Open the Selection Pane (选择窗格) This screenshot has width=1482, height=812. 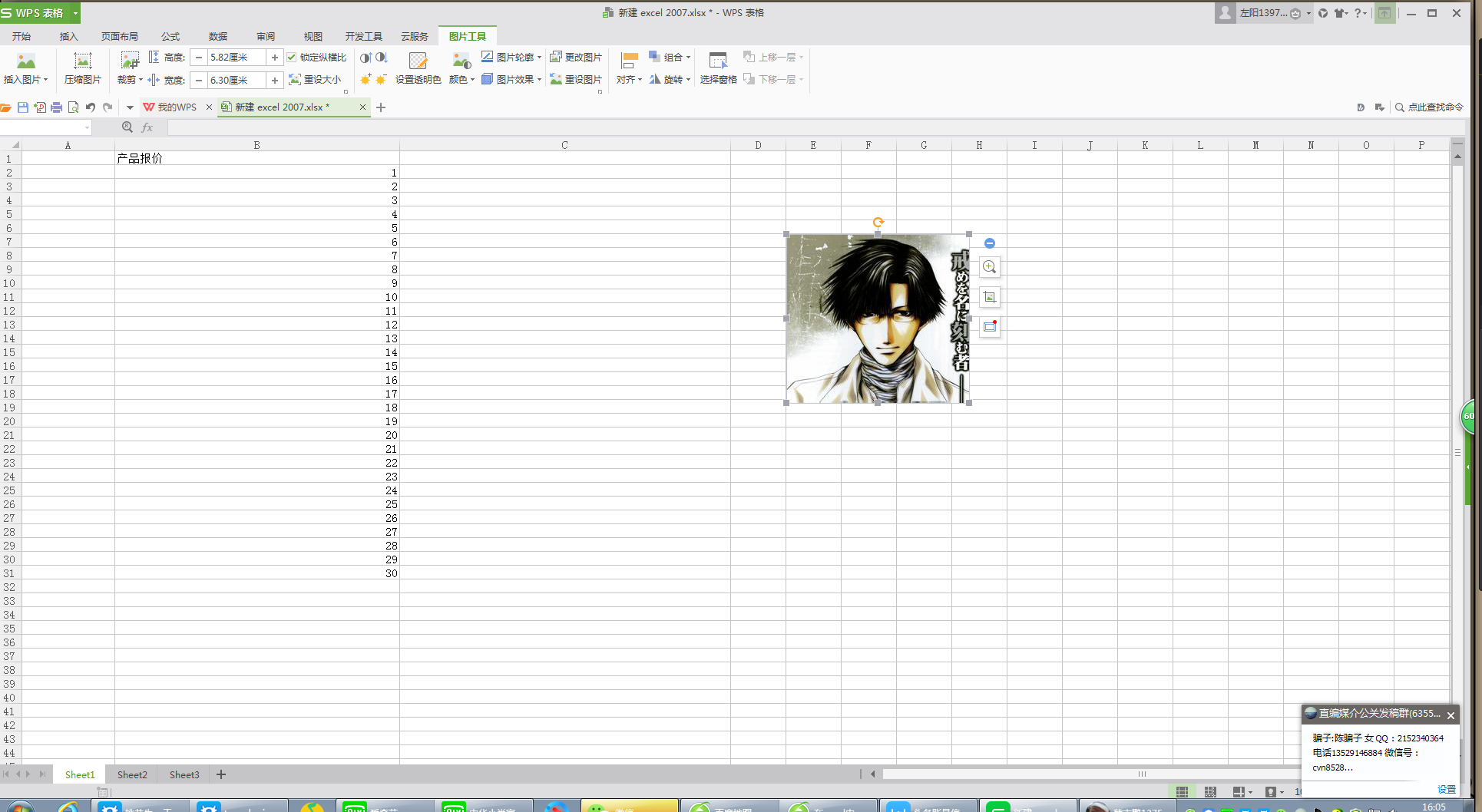[x=718, y=68]
